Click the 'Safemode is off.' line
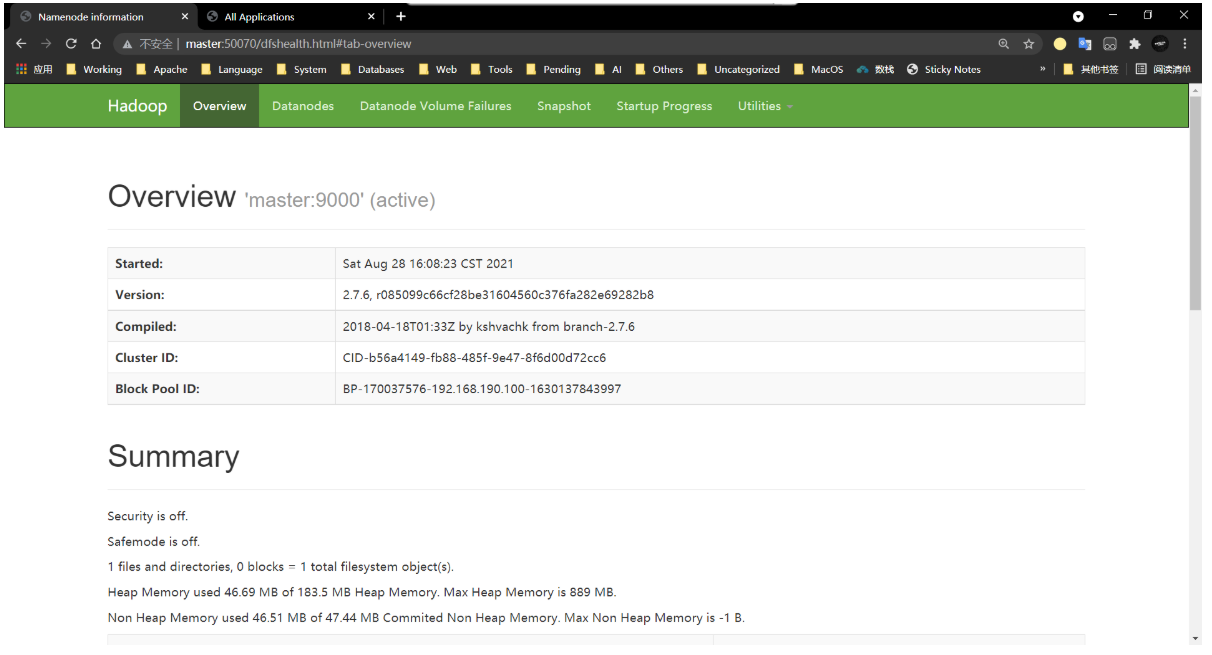This screenshot has width=1212, height=655. coord(154,541)
